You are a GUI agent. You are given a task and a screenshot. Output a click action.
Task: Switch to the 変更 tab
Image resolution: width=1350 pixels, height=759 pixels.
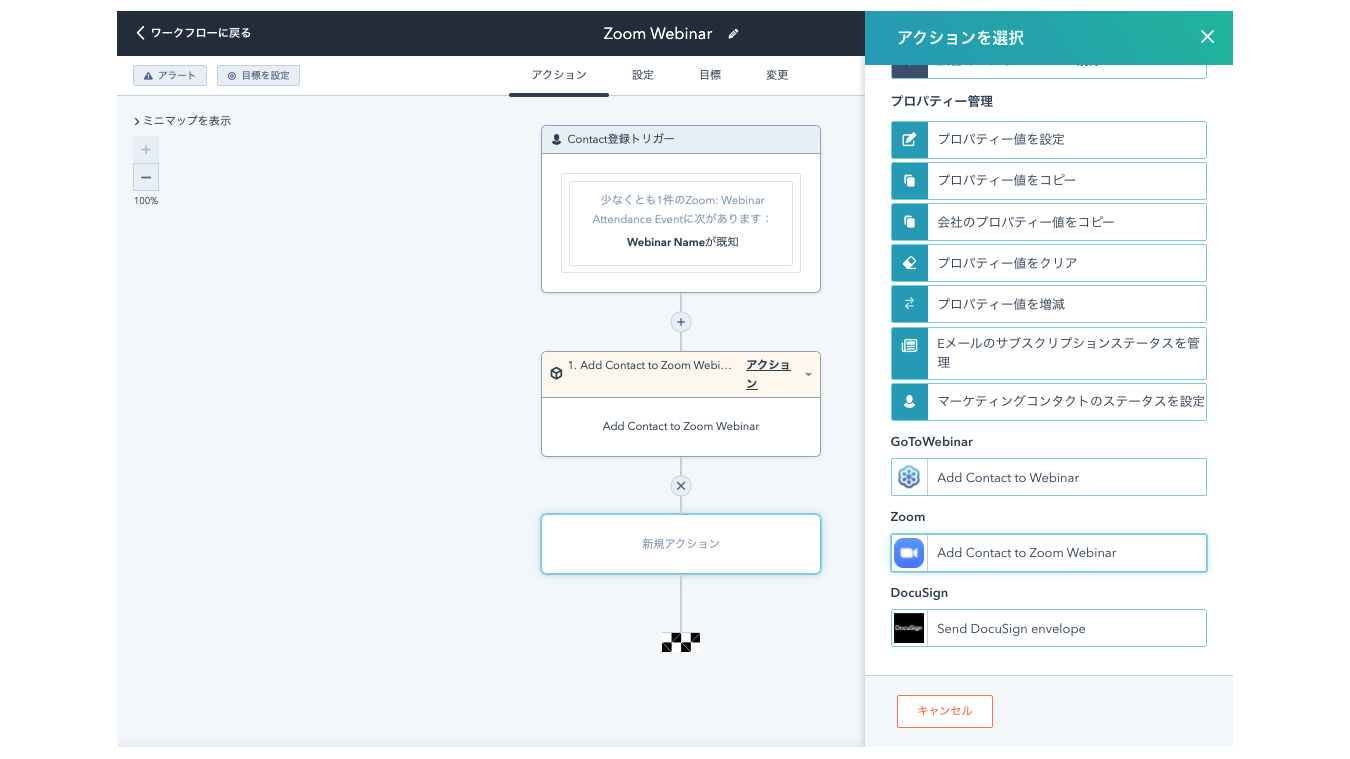(777, 75)
